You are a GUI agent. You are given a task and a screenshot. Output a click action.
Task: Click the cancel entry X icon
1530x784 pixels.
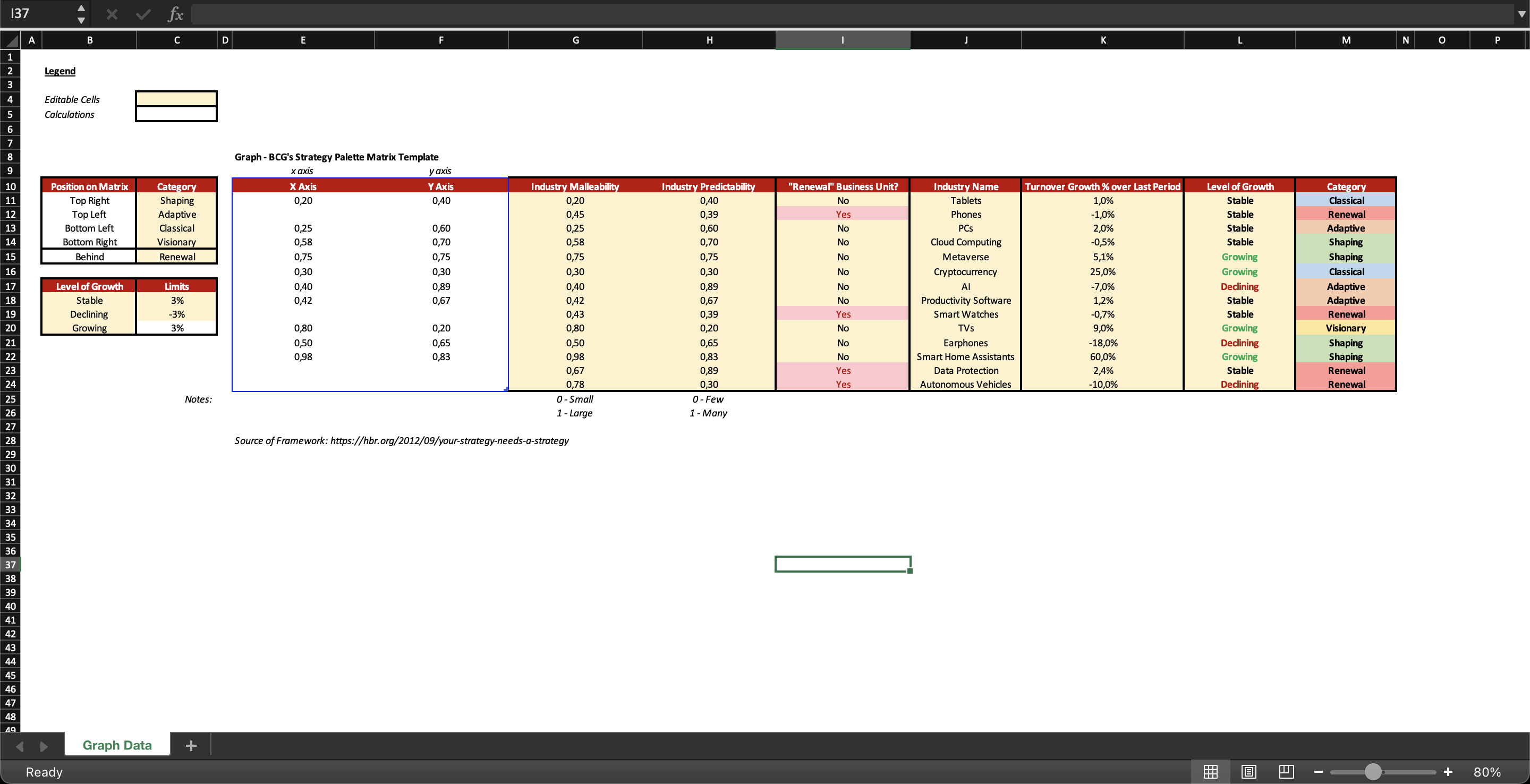112,14
